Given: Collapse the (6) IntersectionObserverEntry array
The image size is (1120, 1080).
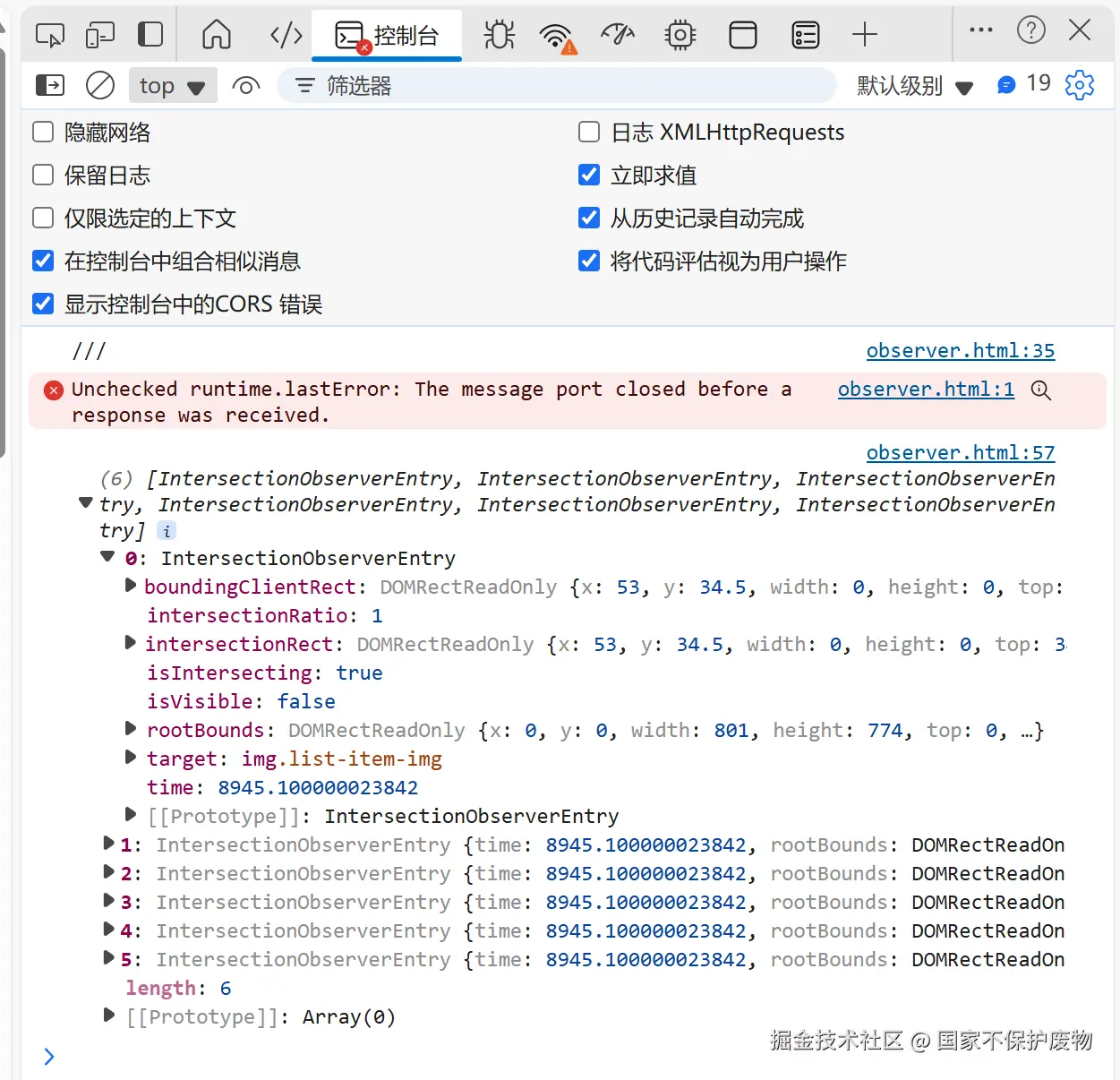Looking at the screenshot, I should point(86,502).
